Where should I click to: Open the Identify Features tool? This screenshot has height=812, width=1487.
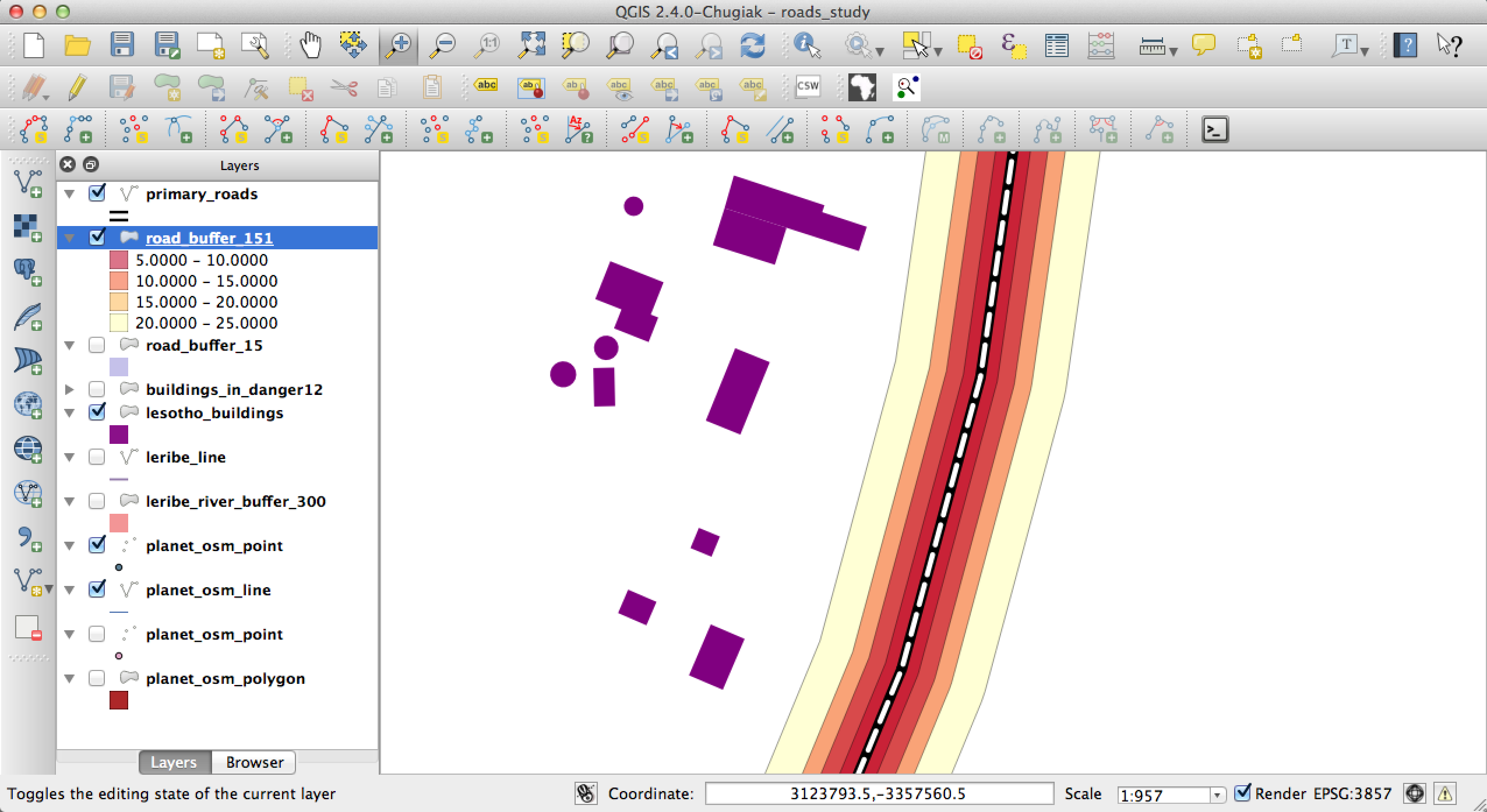click(808, 45)
